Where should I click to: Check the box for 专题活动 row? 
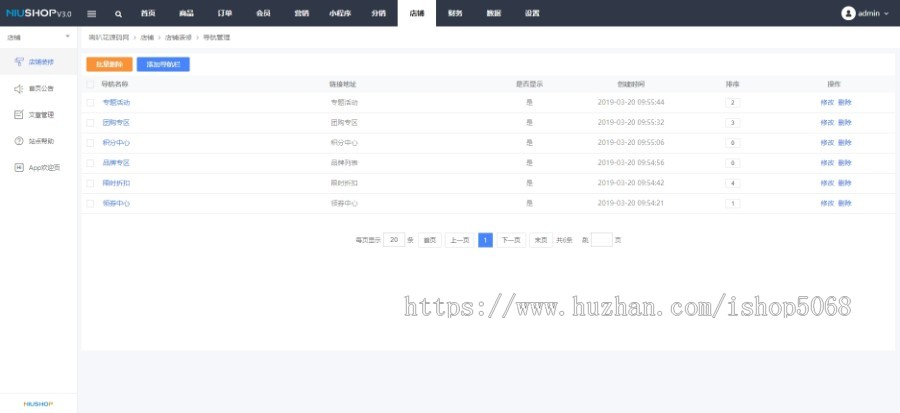[x=90, y=103]
